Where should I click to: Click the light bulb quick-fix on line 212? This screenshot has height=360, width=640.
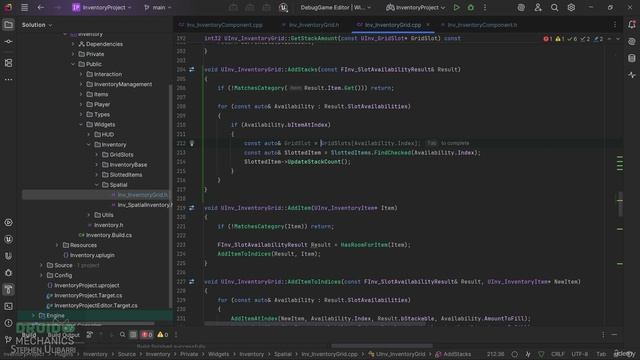click(192, 143)
